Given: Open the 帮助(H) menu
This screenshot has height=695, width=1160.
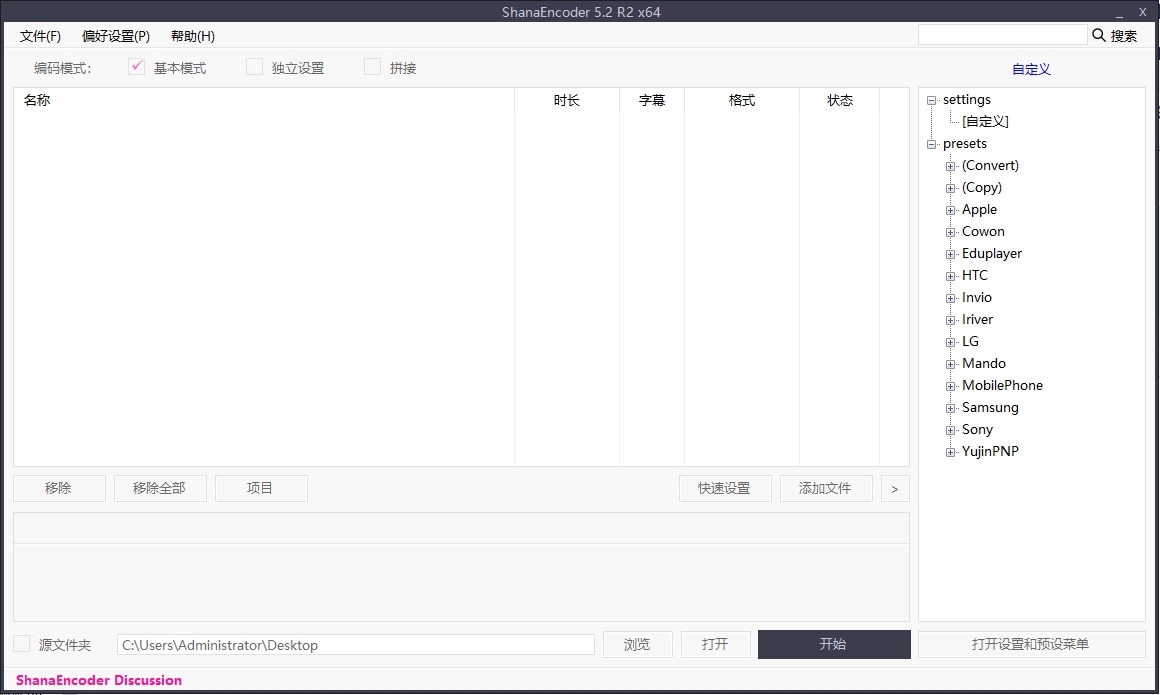Looking at the screenshot, I should coord(191,36).
